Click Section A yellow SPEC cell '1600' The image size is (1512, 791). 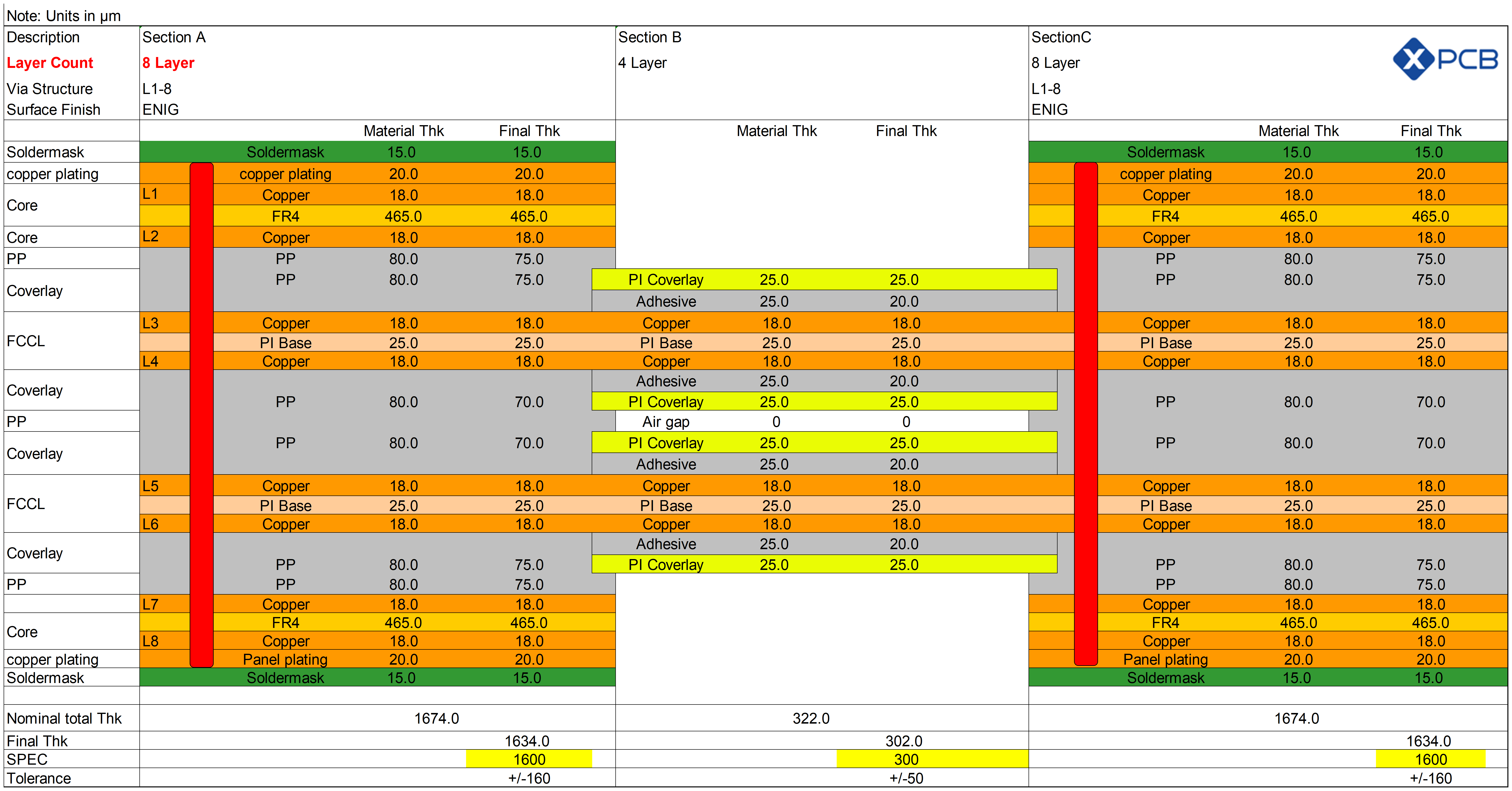coord(529,759)
